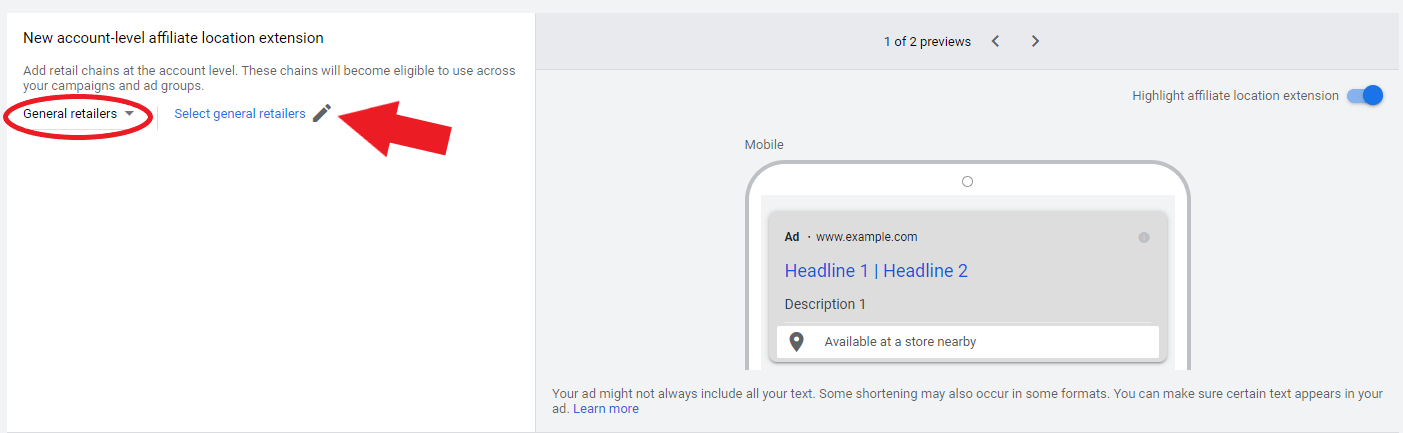Go to the previous ad preview

[x=996, y=41]
